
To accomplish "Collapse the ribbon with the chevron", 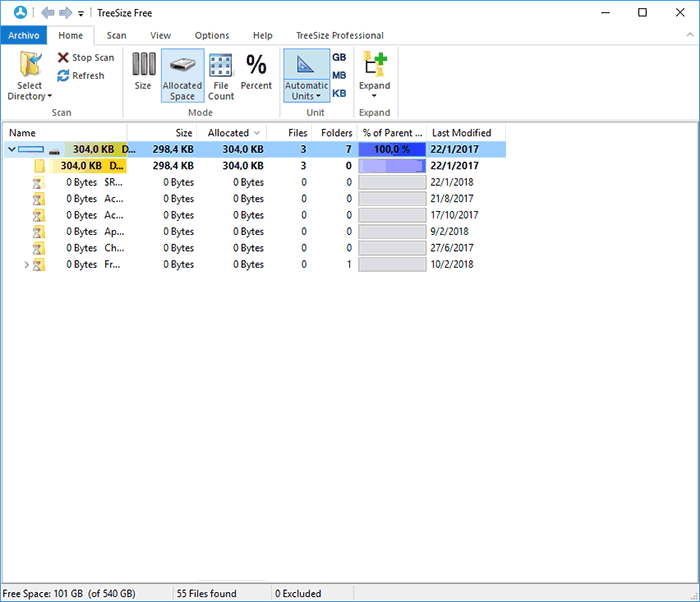I will [x=690, y=35].
